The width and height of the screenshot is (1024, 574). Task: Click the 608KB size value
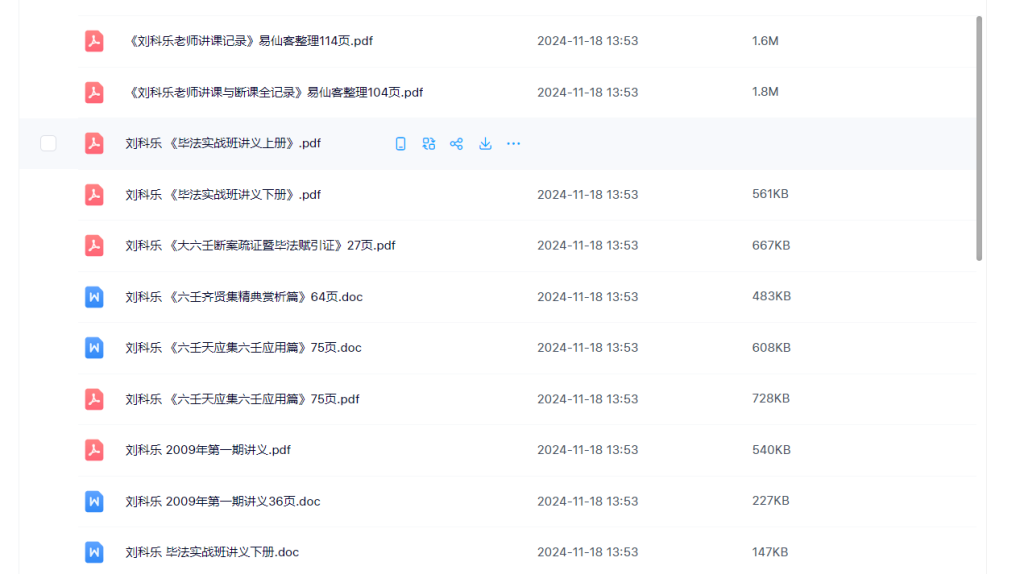771,347
